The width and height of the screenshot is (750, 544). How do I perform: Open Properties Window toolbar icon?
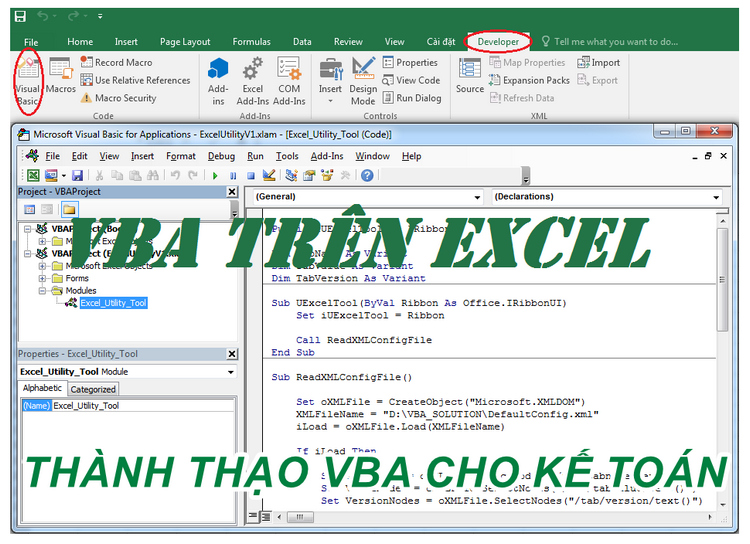coord(309,176)
